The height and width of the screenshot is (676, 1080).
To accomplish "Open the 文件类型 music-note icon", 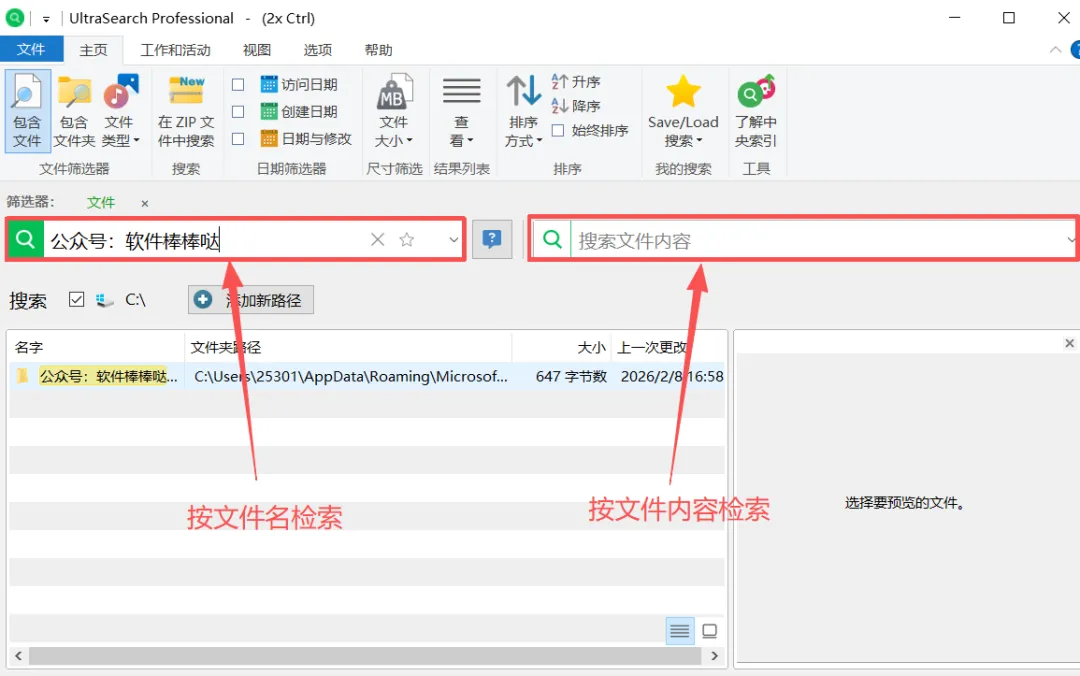I will click(121, 92).
